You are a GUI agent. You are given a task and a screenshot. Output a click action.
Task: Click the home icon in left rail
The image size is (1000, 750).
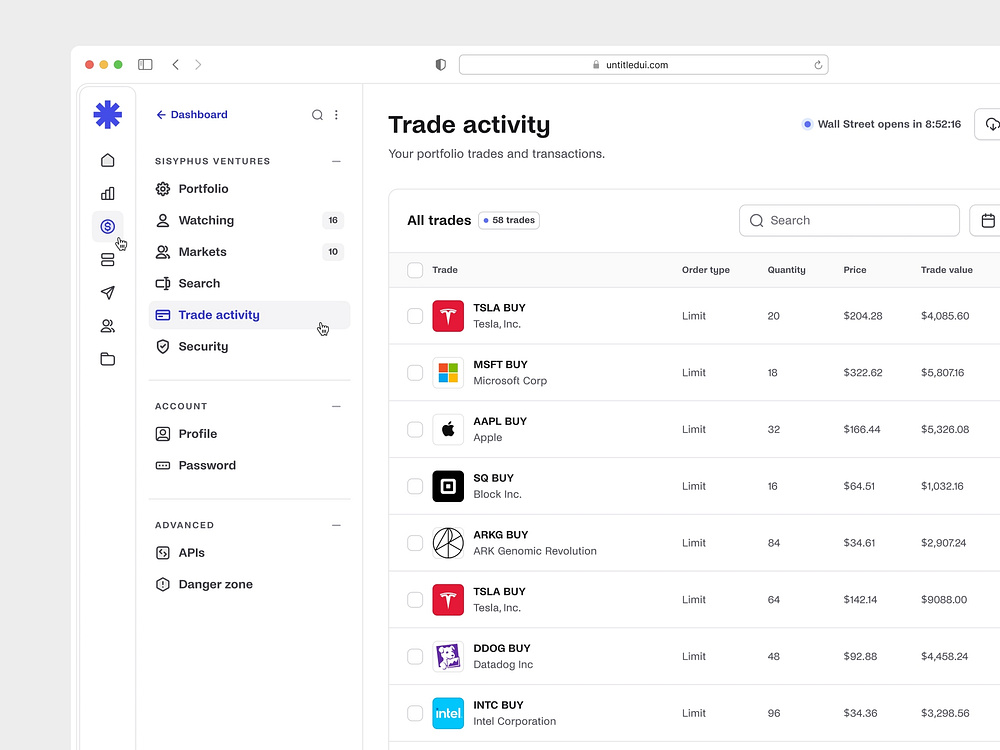[108, 160]
